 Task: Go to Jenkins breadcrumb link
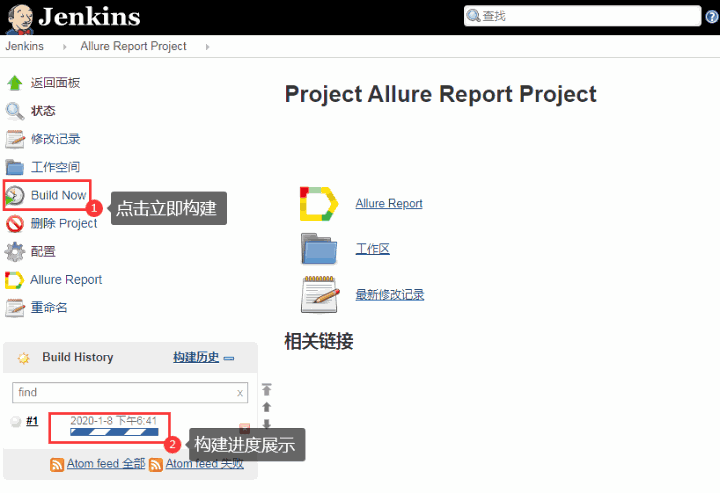(24, 46)
